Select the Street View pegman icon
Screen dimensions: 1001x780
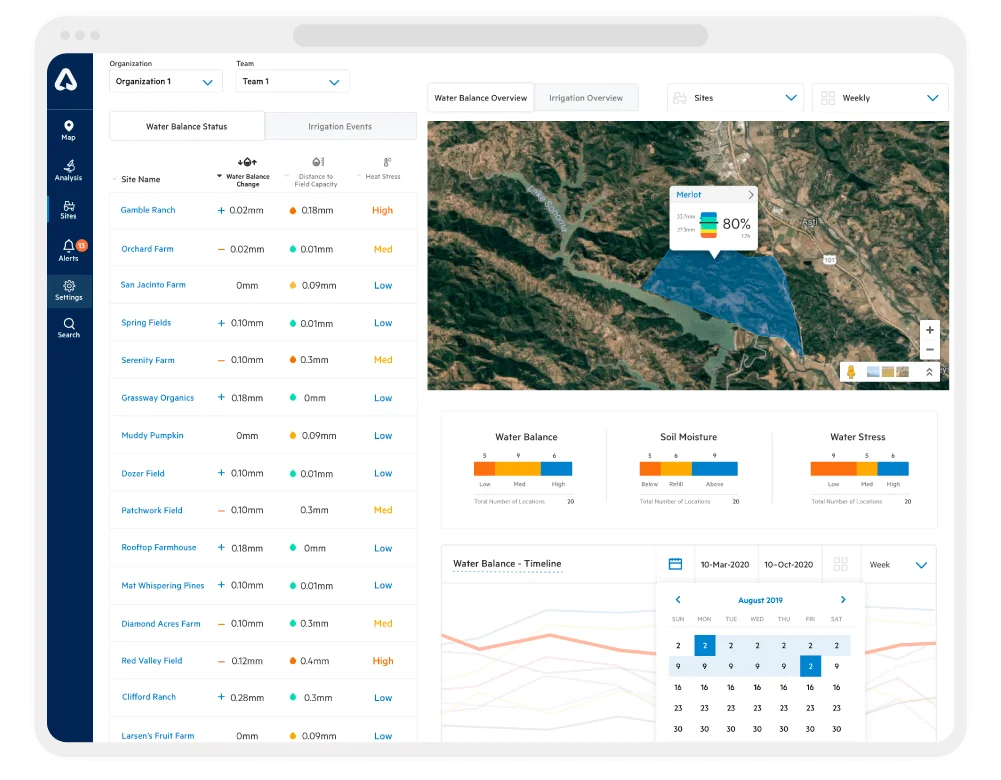click(x=851, y=371)
